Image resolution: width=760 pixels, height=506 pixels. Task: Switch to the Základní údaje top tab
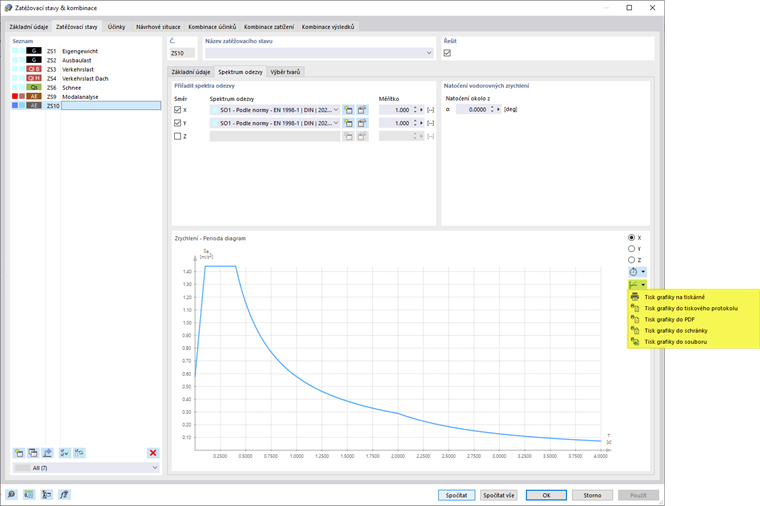(x=29, y=27)
